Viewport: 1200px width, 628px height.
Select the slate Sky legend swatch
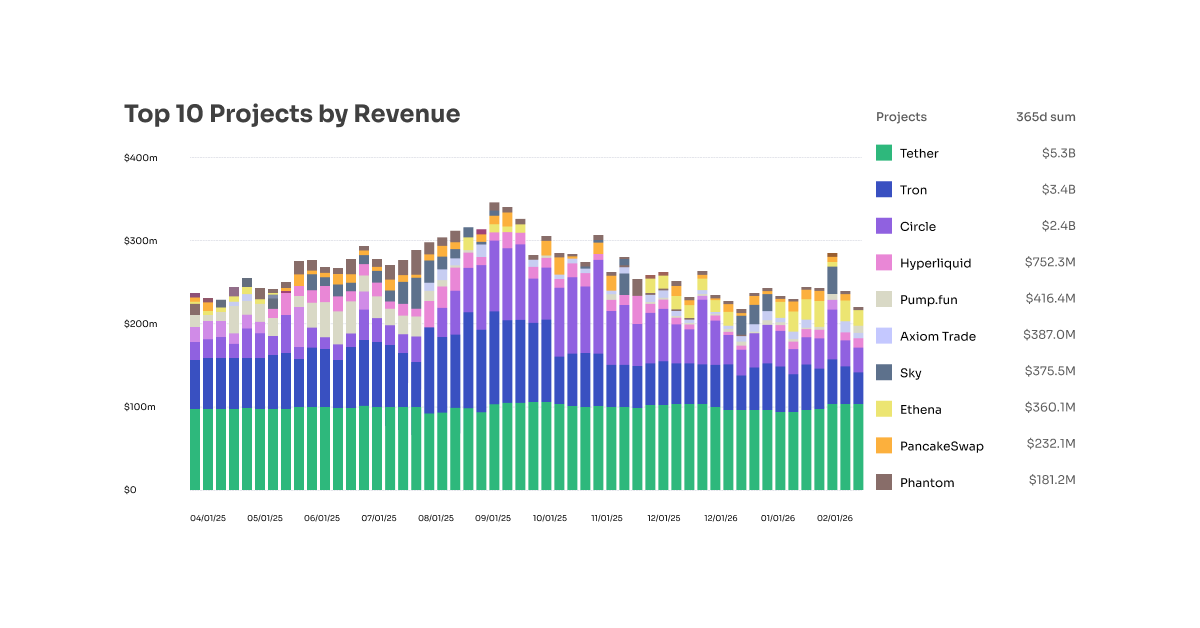click(x=883, y=372)
